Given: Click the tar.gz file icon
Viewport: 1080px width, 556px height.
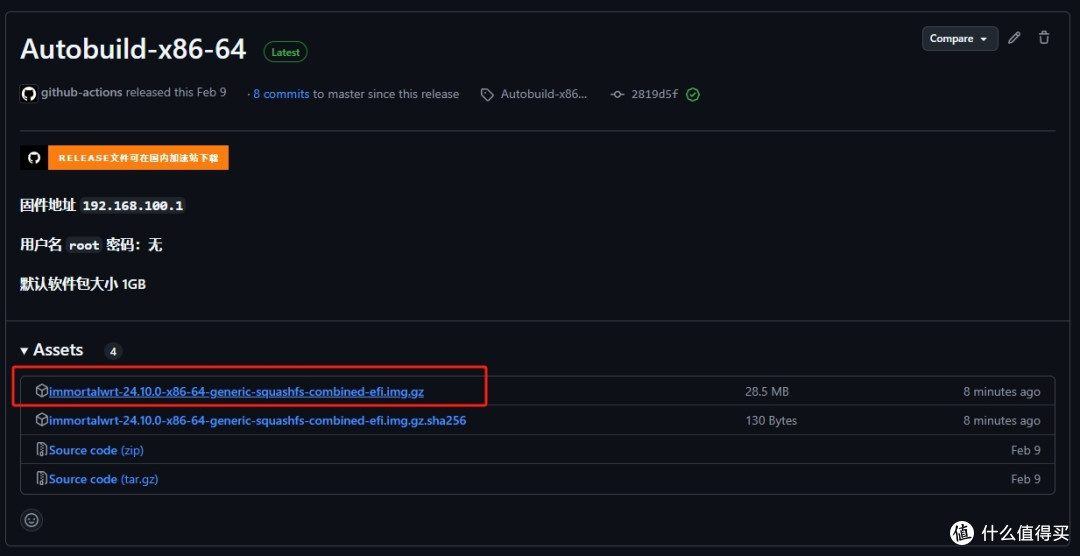Looking at the screenshot, I should point(42,478).
